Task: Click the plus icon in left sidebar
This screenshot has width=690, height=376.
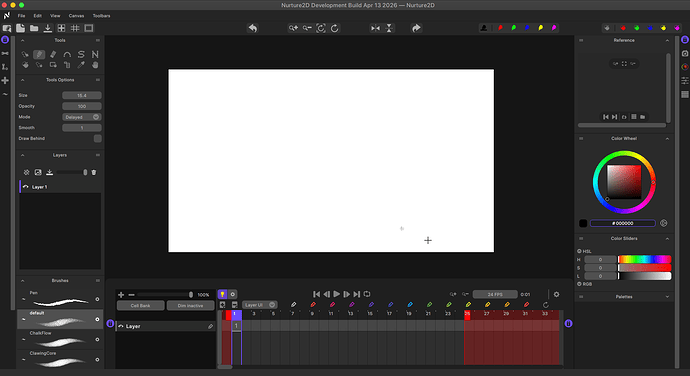Action: pyautogui.click(x=5, y=81)
